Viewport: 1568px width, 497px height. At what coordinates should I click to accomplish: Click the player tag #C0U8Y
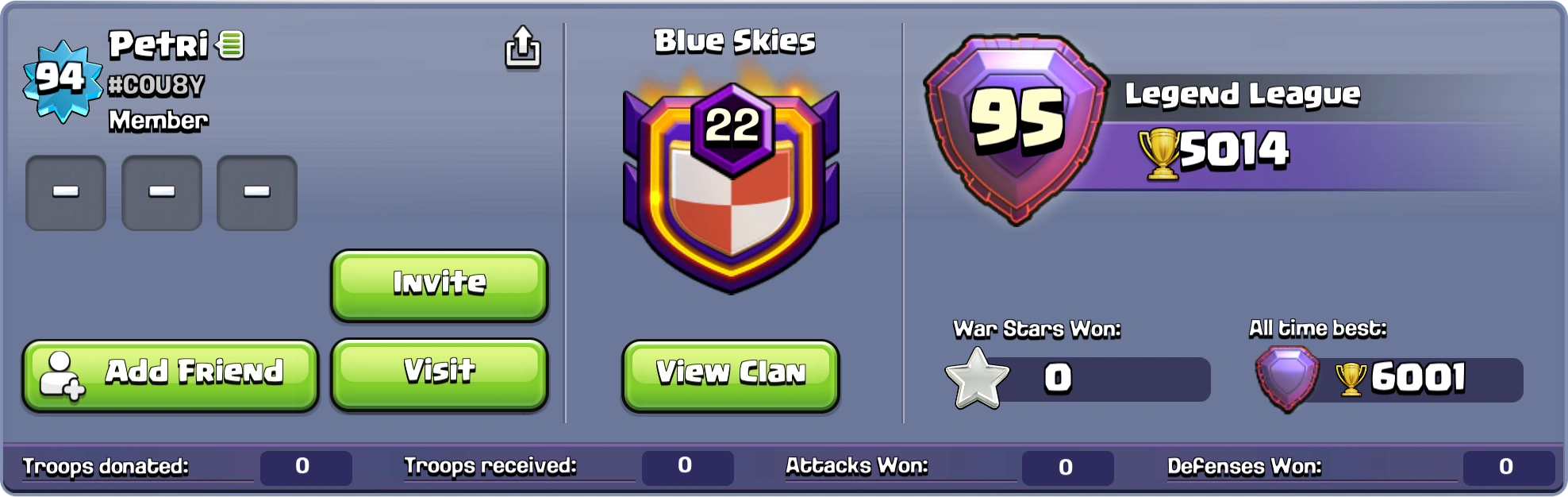156,85
